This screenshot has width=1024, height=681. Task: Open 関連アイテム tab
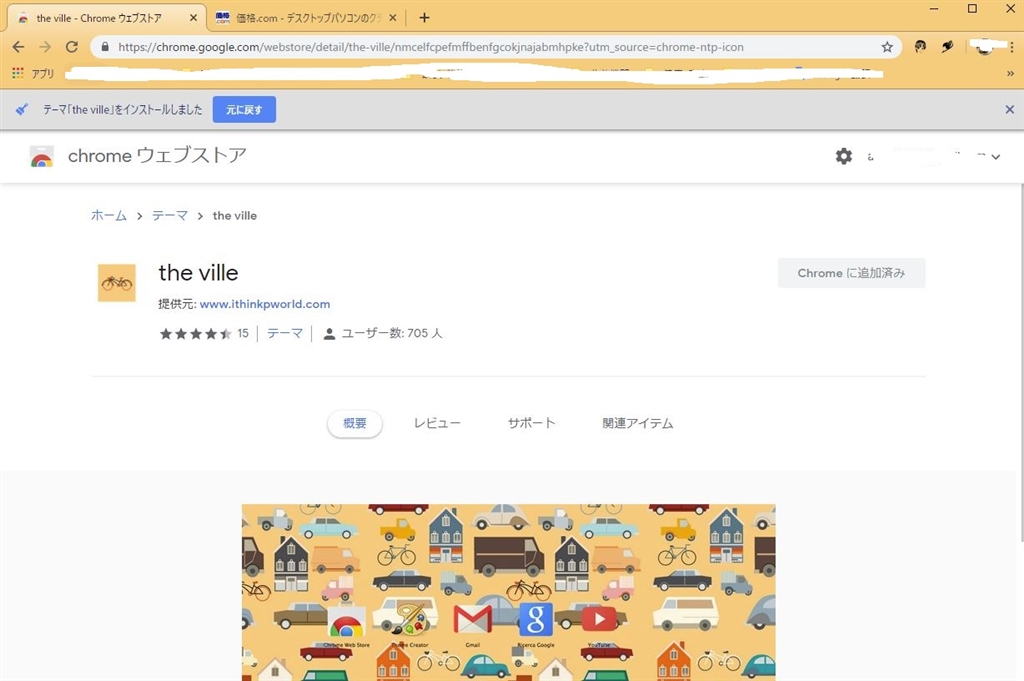(x=637, y=423)
